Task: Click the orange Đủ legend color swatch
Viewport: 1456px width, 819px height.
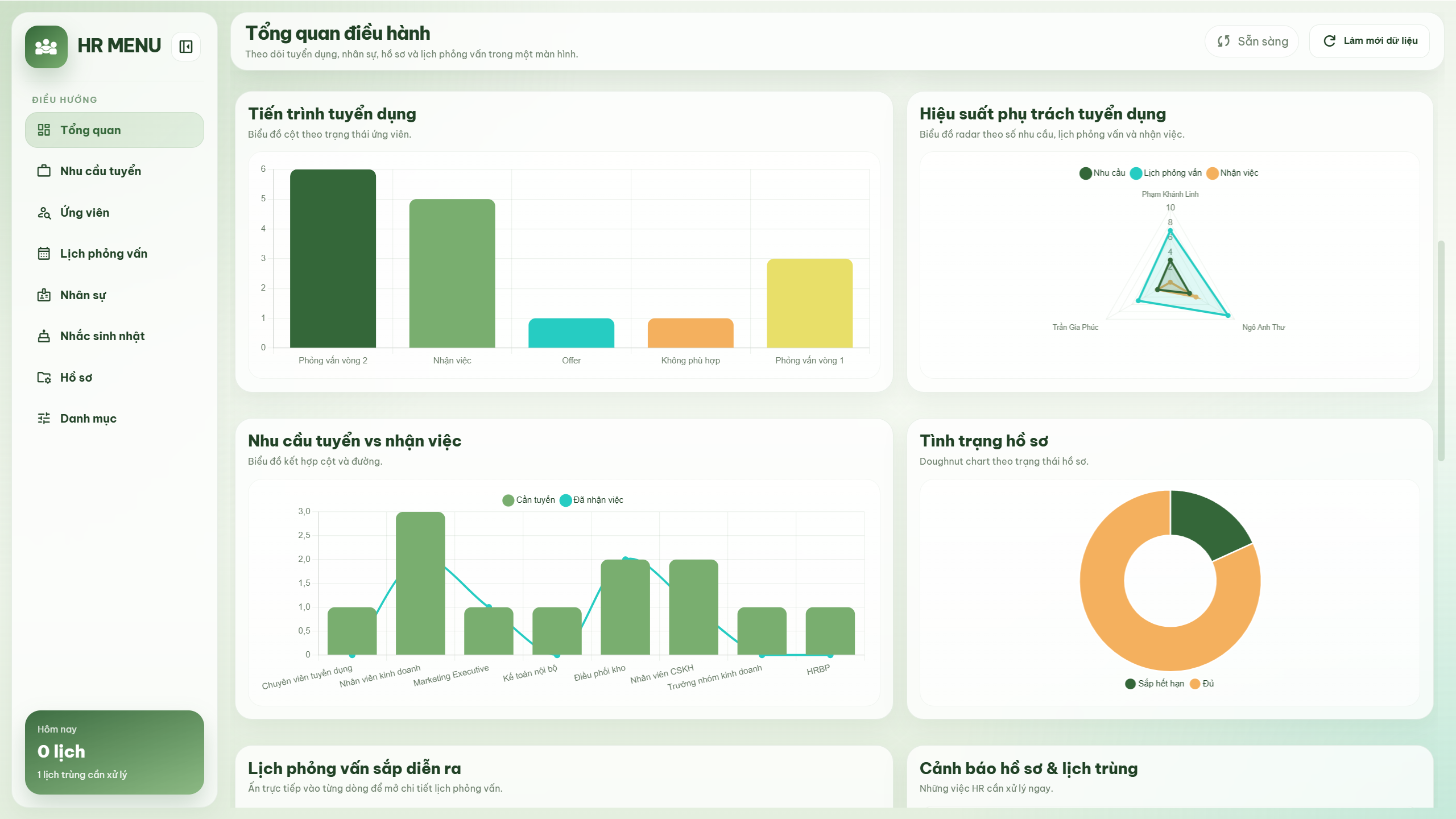Action: pyautogui.click(x=1195, y=683)
